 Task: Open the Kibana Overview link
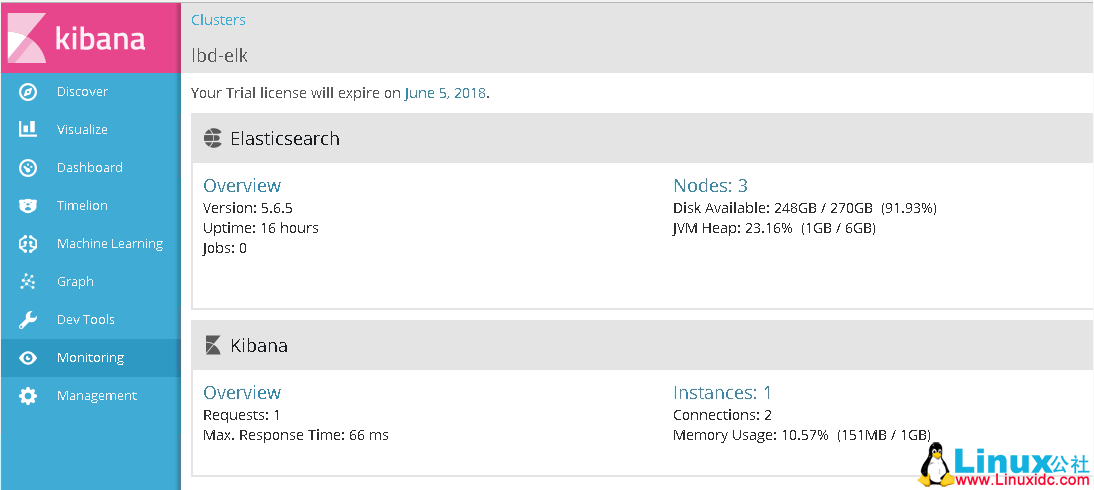pos(242,392)
